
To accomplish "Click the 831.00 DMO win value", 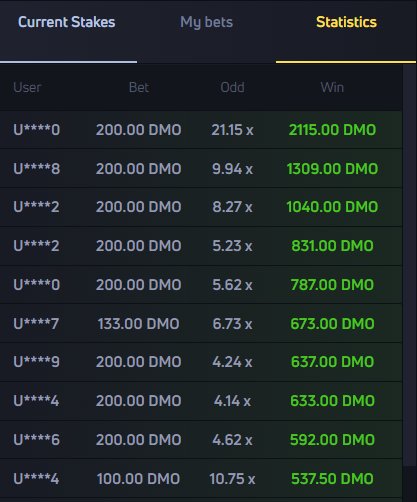I will tap(332, 246).
